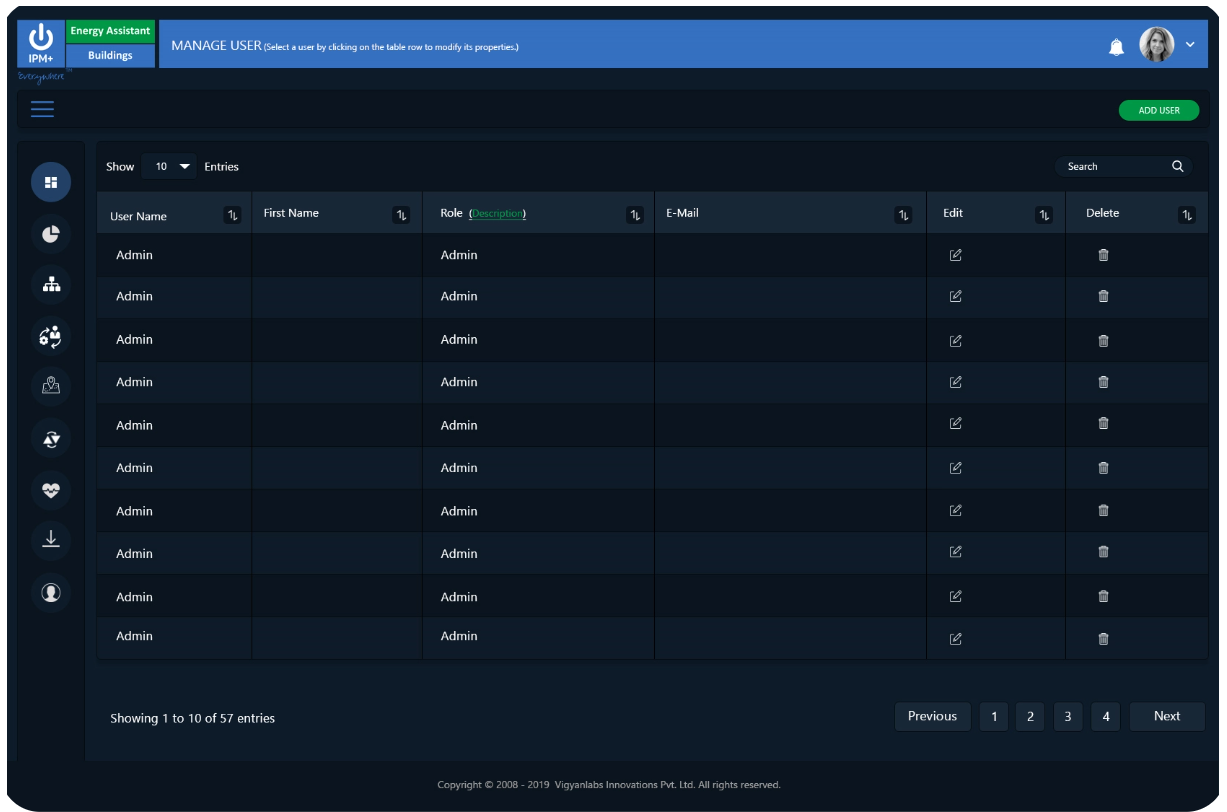This screenshot has height=812, width=1227.
Task: Sort by Role column
Action: [635, 215]
